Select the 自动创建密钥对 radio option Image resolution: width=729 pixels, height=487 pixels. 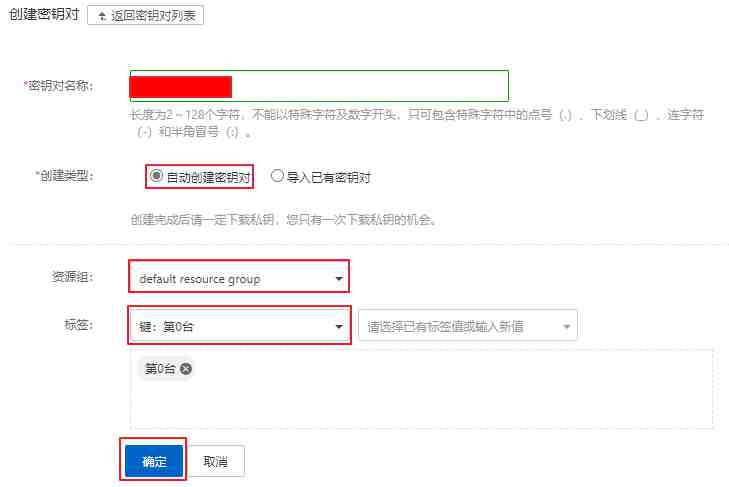point(156,176)
